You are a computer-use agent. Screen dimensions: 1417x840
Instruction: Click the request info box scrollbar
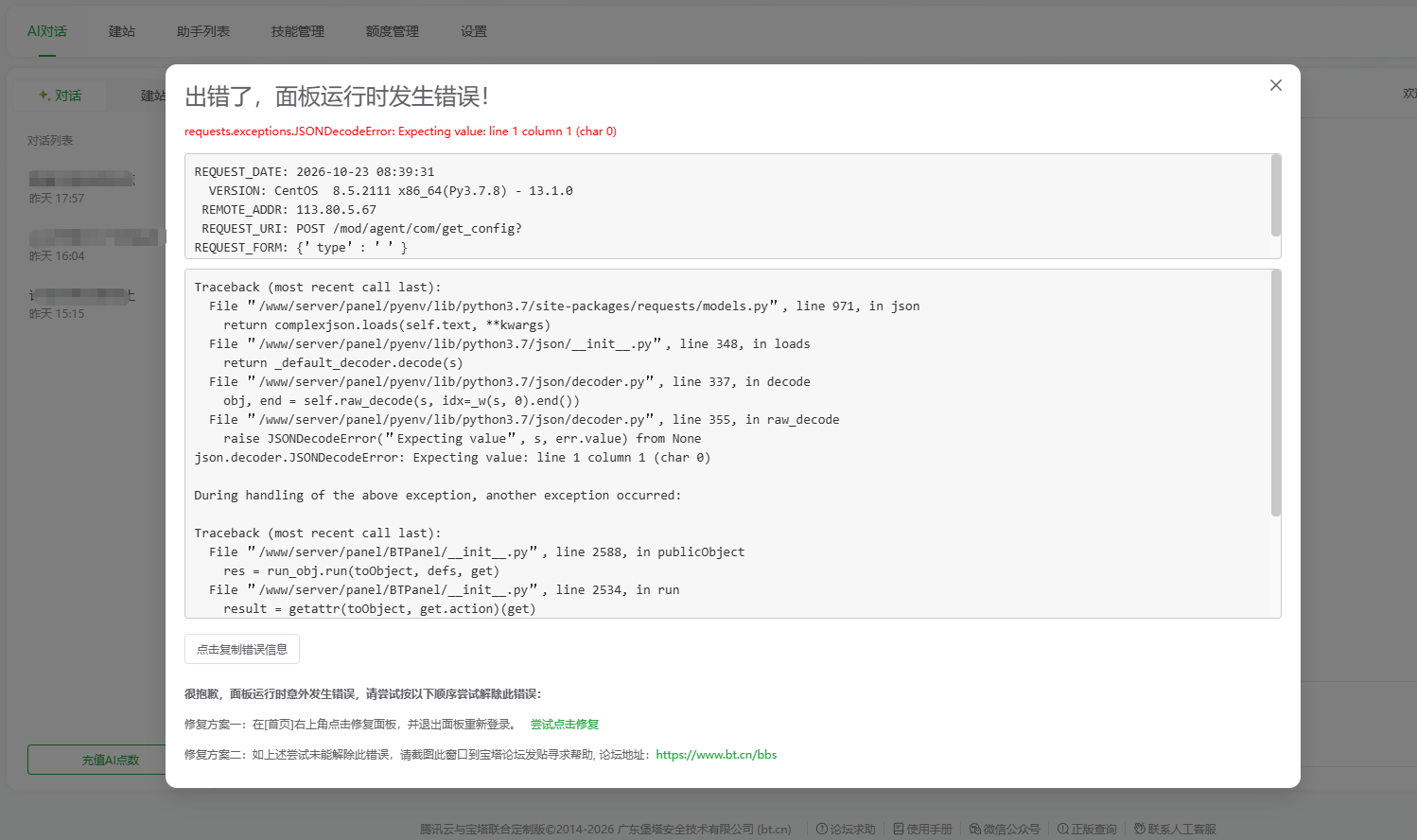point(1276,196)
